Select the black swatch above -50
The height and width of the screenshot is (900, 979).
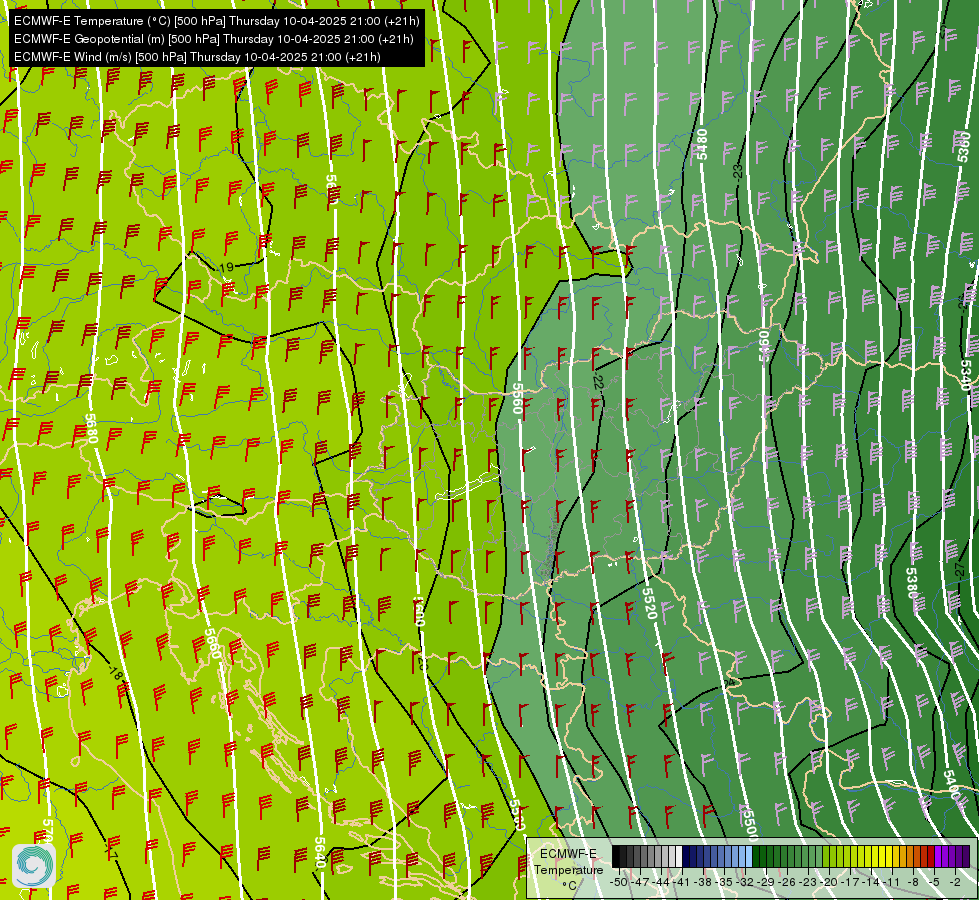[616, 856]
